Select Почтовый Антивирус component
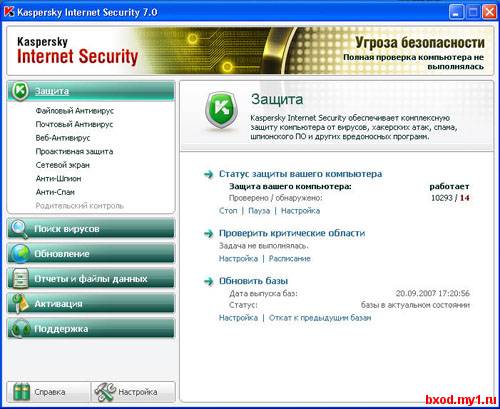This screenshot has width=500, height=409. pos(74,124)
